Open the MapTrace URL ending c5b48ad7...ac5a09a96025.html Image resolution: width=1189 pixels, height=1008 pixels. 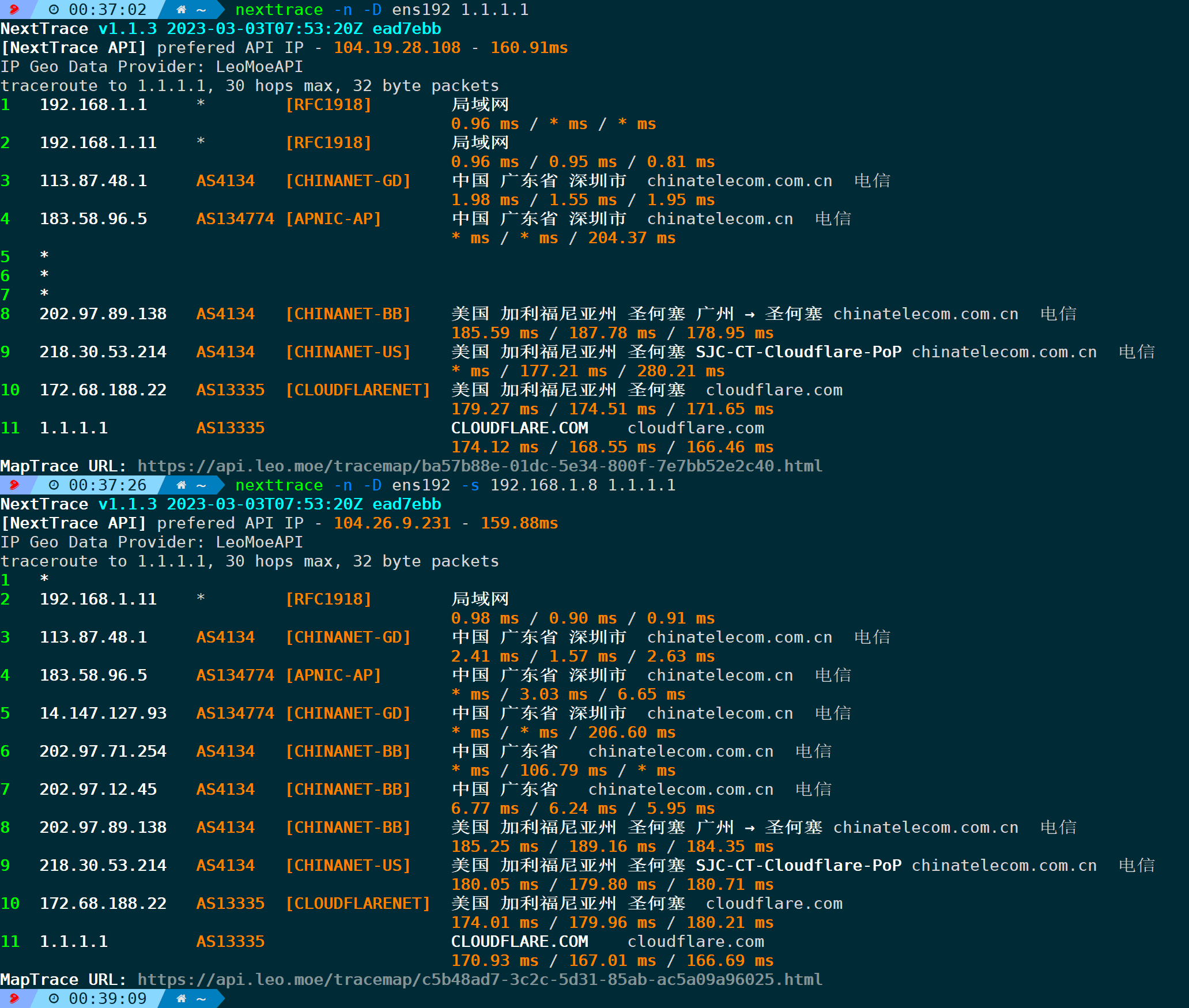(480, 979)
